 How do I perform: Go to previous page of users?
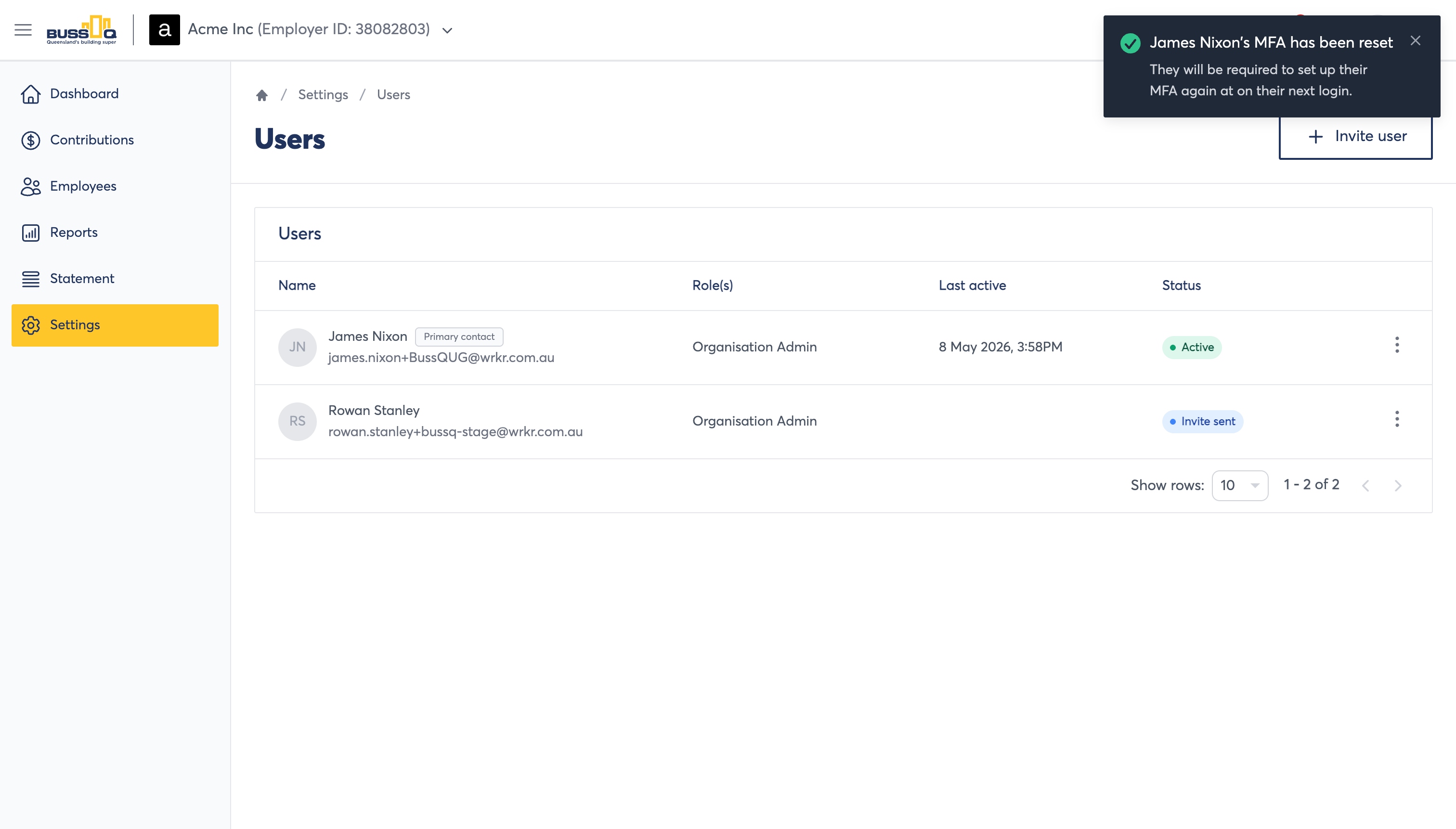(x=1365, y=486)
